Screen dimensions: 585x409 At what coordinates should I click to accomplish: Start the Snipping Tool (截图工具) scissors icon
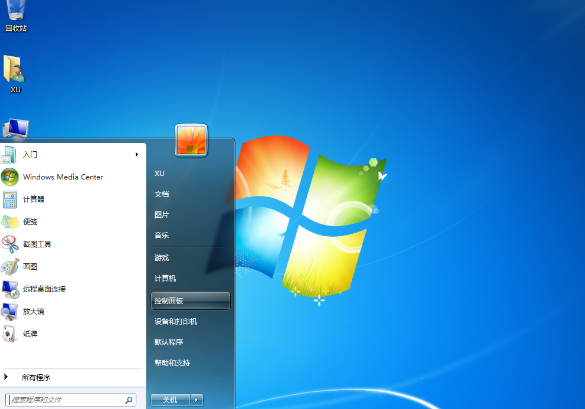tap(10, 244)
